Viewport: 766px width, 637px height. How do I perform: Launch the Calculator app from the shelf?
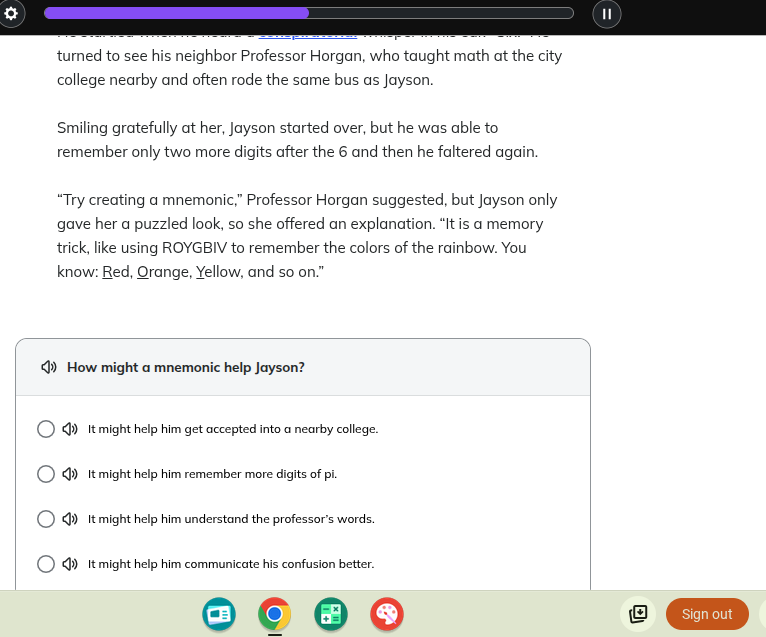pos(330,614)
